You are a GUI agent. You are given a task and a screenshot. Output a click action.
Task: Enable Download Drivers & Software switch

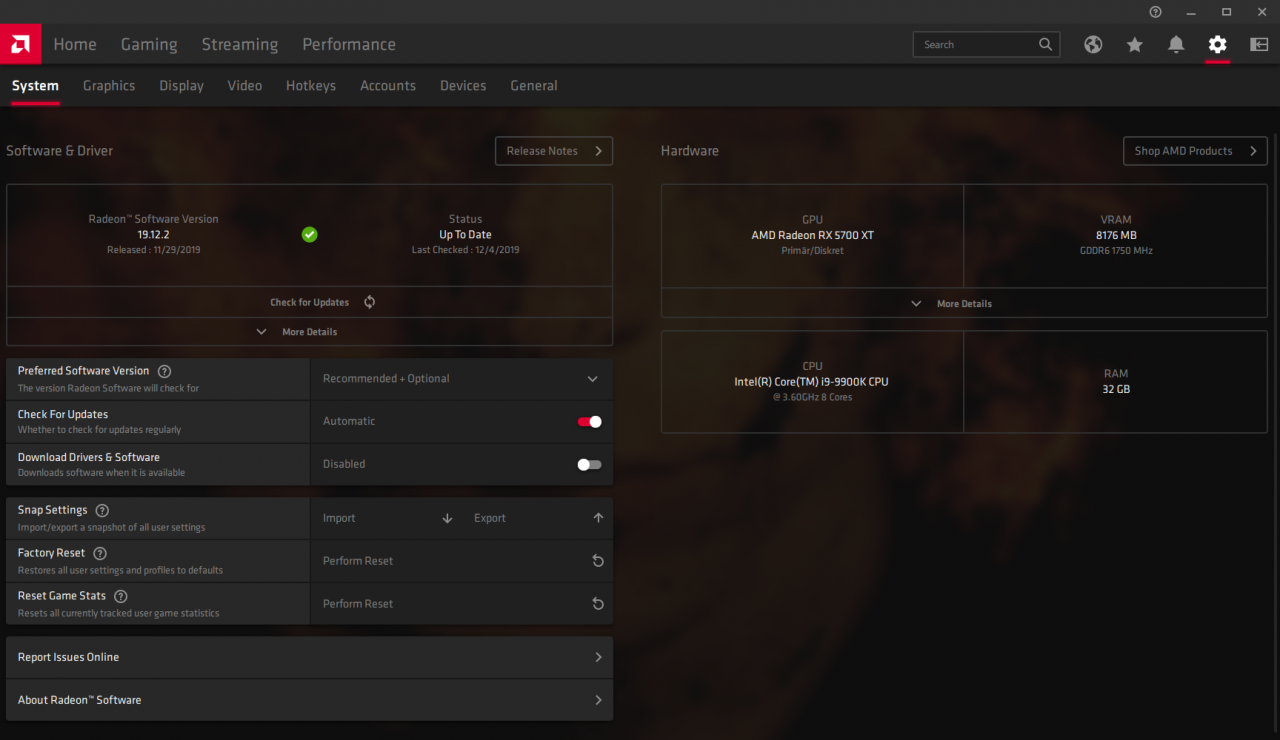point(589,464)
